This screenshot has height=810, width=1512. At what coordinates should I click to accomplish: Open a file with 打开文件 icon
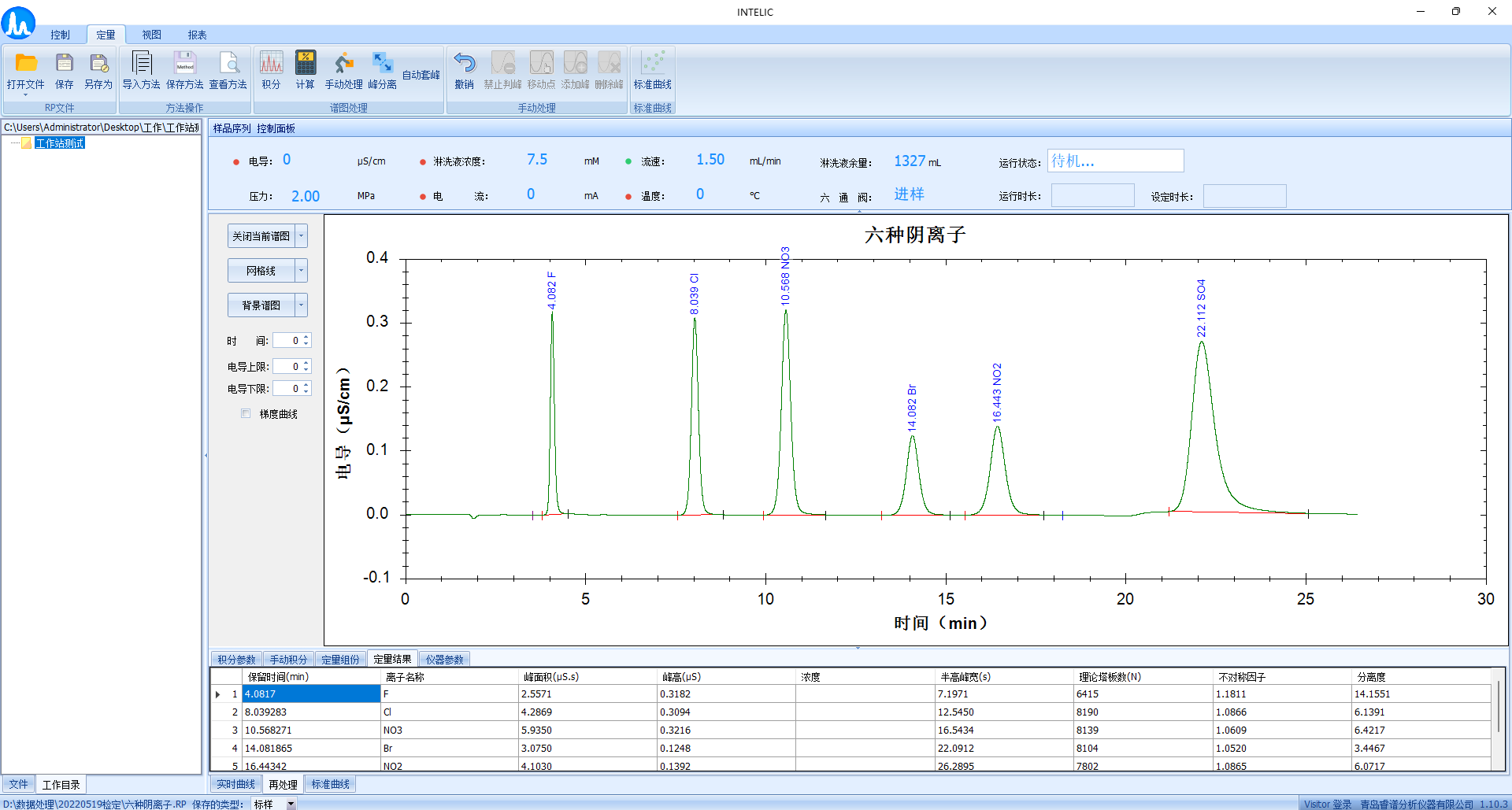[26, 72]
